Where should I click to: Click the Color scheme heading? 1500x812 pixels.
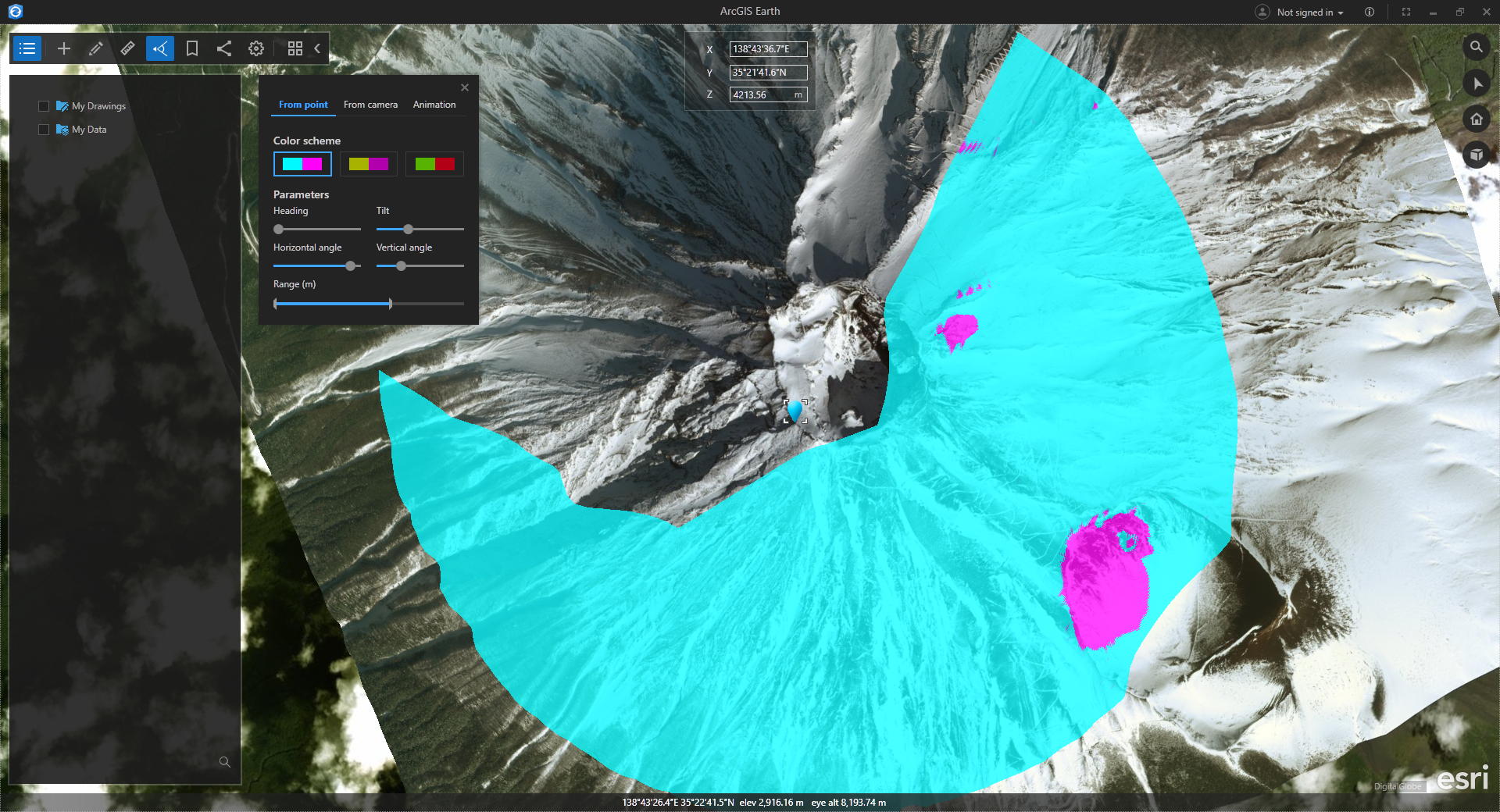(x=307, y=141)
